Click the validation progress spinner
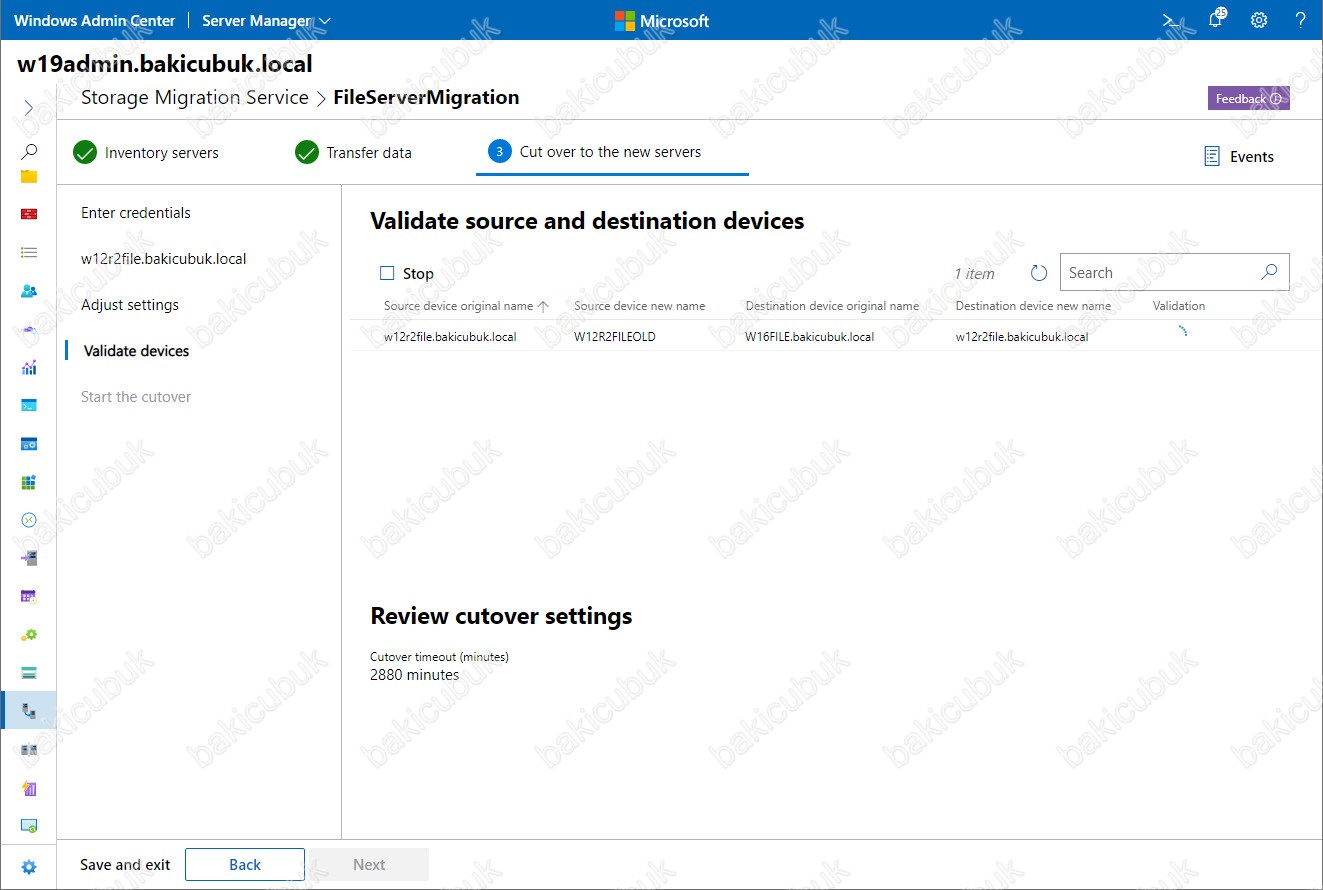The width and height of the screenshot is (1323, 890). (1181, 333)
